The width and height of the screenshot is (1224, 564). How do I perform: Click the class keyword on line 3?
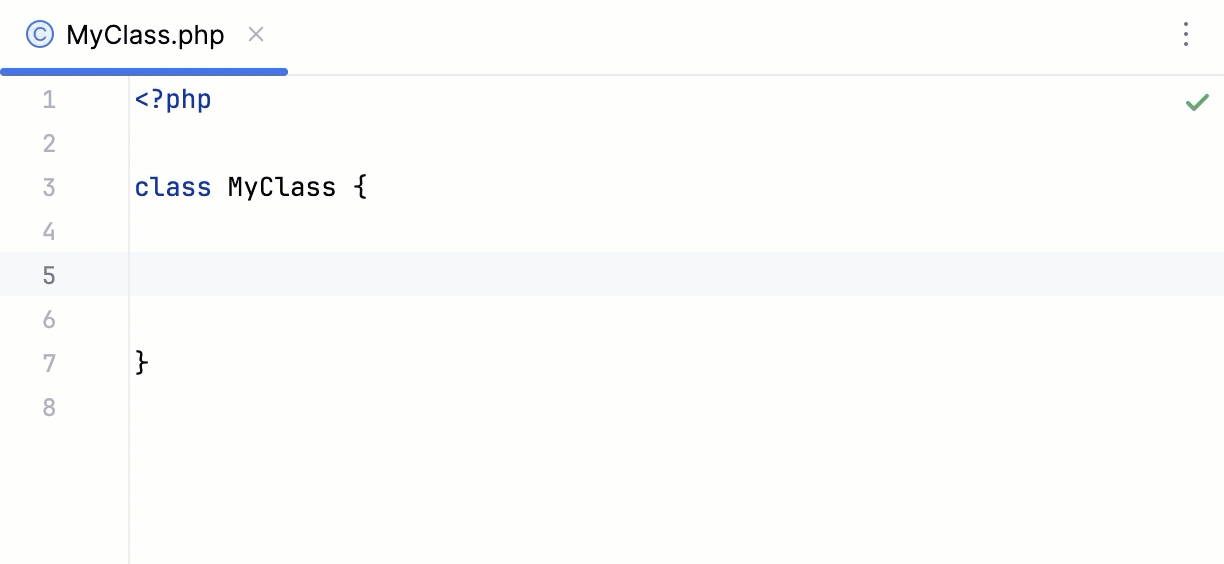(173, 188)
